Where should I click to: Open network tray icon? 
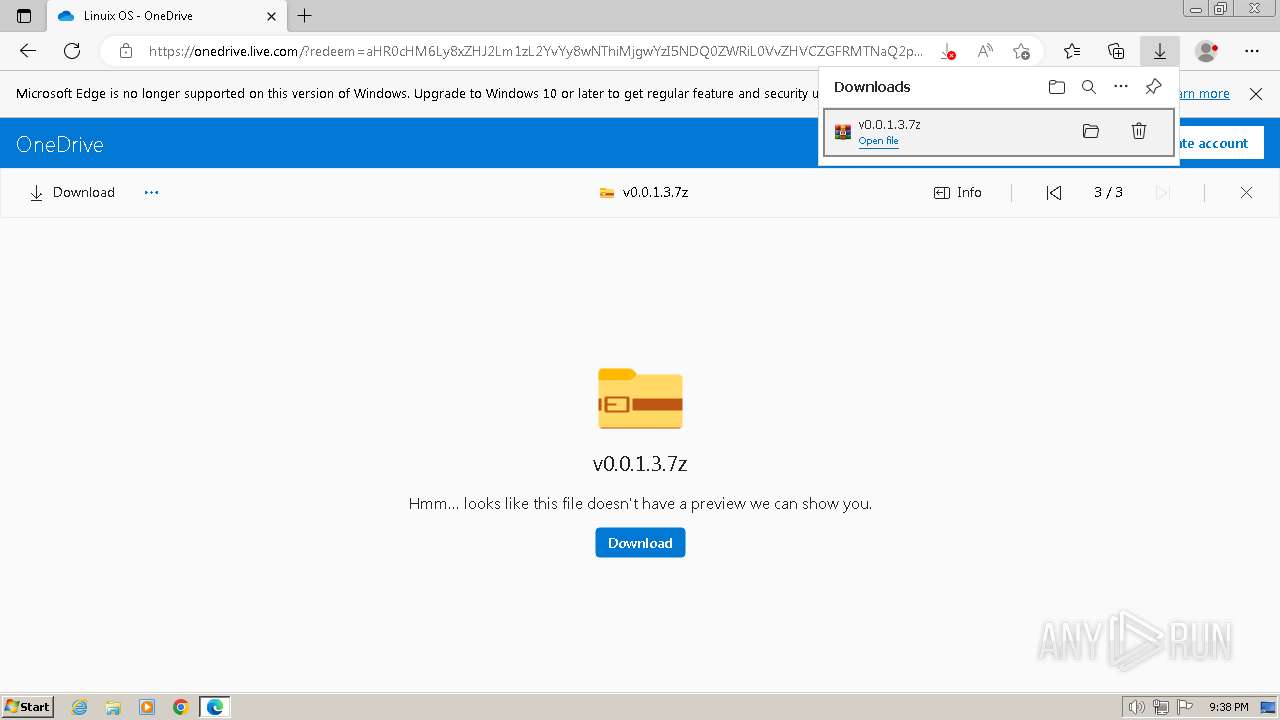click(x=1160, y=707)
